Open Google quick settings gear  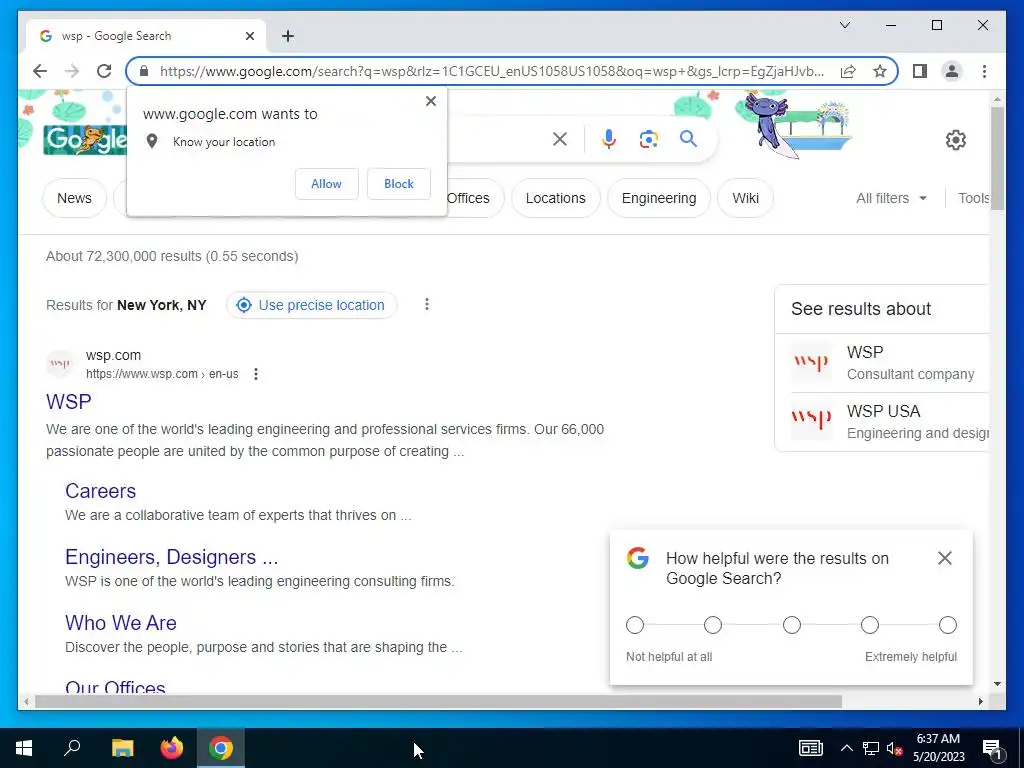tap(955, 140)
